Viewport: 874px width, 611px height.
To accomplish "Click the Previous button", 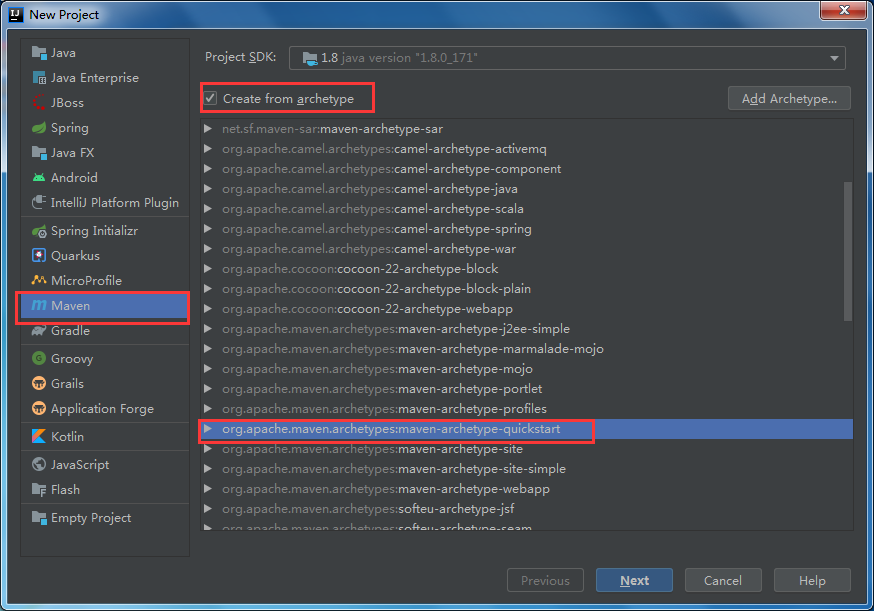I will 545,580.
